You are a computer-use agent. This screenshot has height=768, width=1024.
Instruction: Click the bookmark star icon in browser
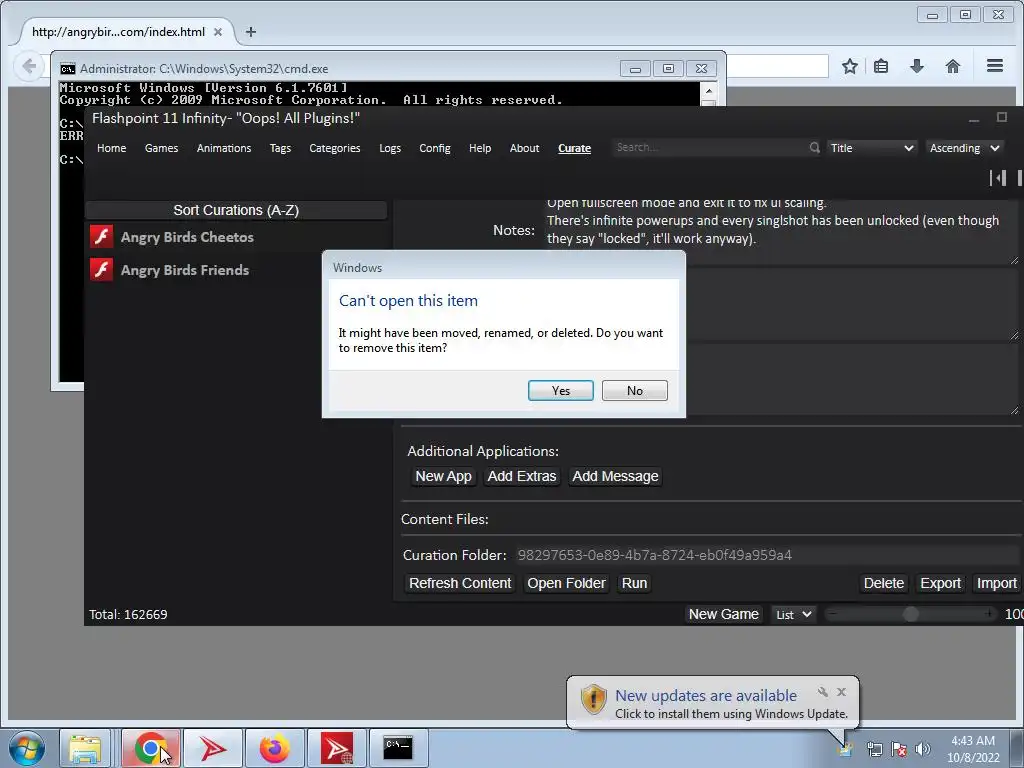pos(849,66)
